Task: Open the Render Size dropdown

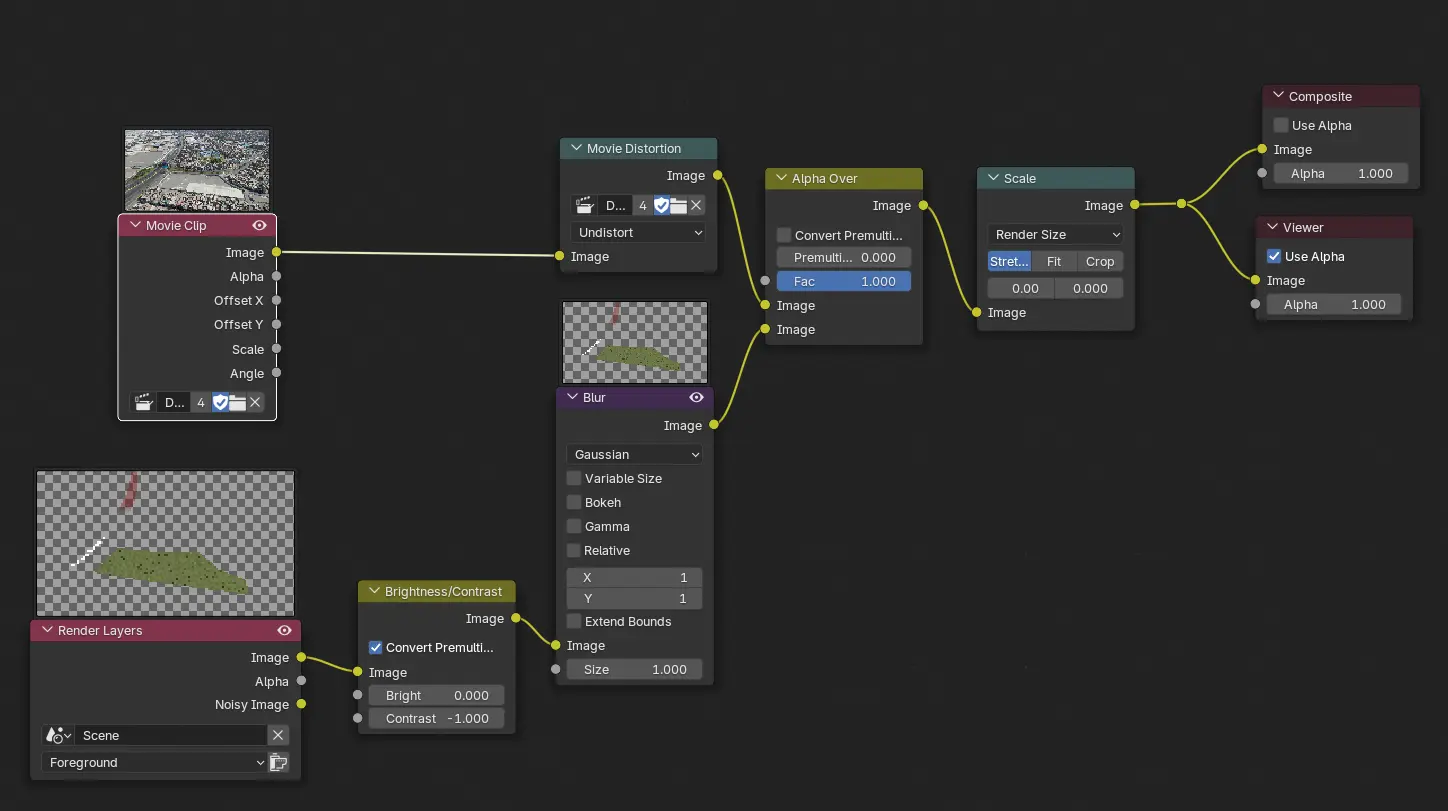Action: 1055,235
